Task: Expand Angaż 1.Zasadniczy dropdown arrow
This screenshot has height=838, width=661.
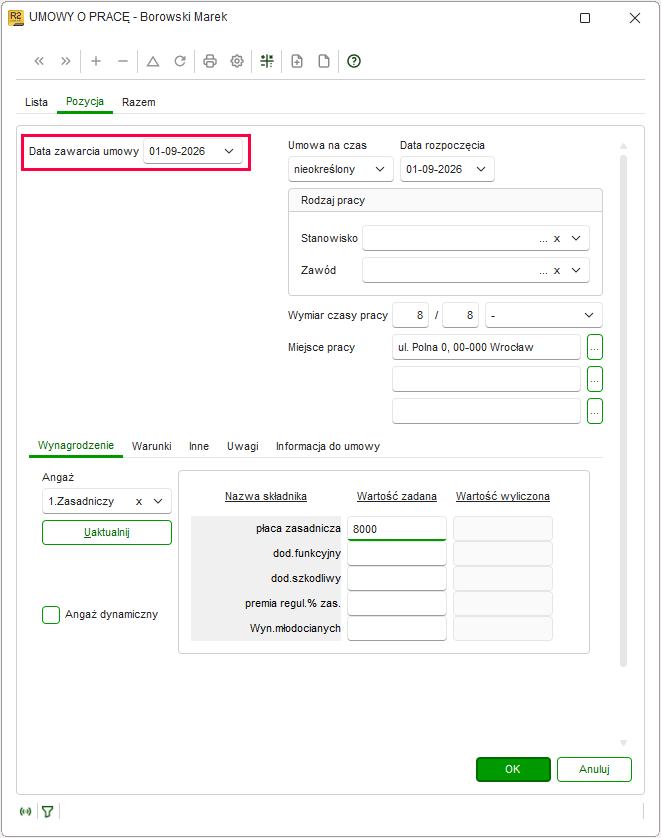Action: tap(158, 501)
